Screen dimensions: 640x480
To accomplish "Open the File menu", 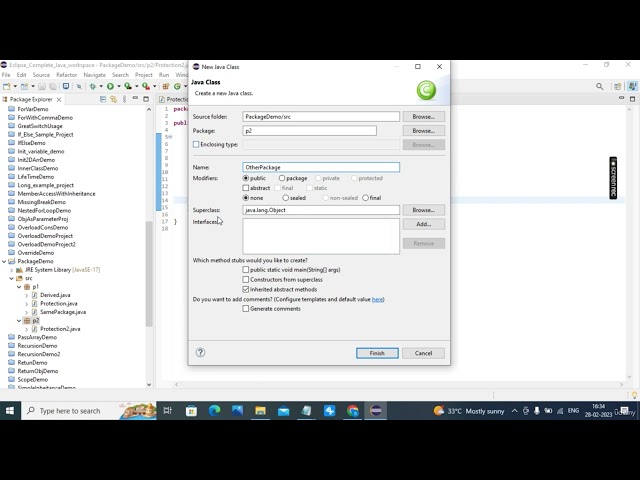I will pos(6,75).
